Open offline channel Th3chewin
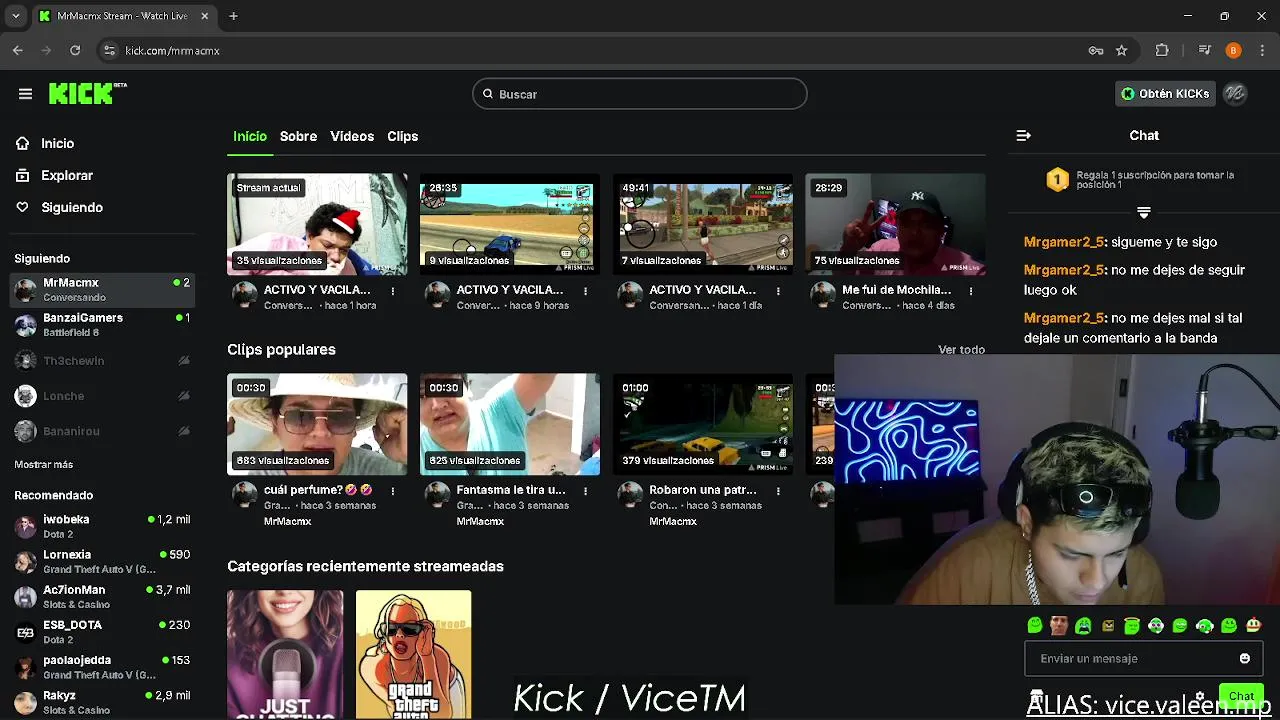1280x720 pixels. (102, 360)
